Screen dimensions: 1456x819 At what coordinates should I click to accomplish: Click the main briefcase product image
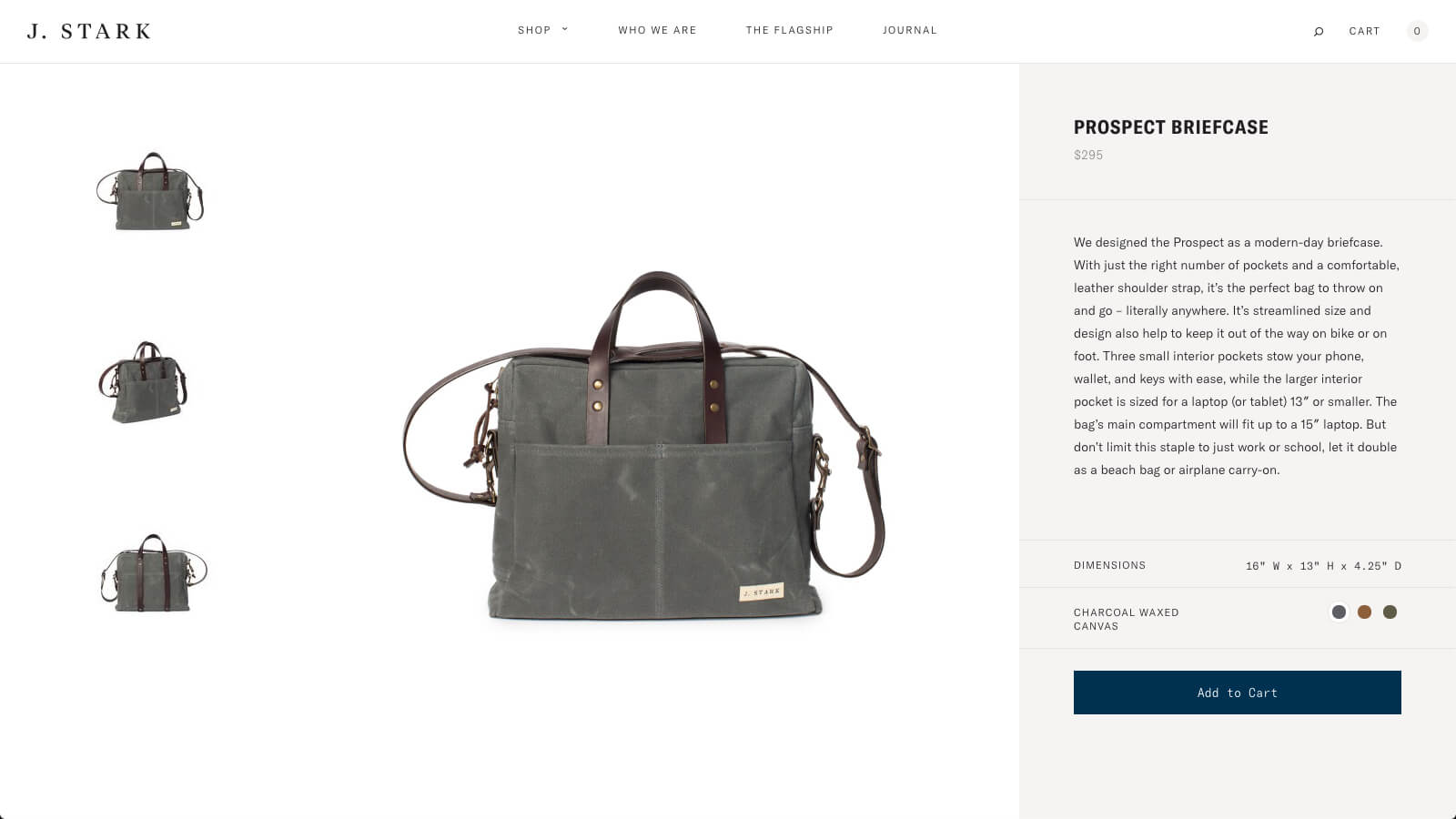[644, 446]
